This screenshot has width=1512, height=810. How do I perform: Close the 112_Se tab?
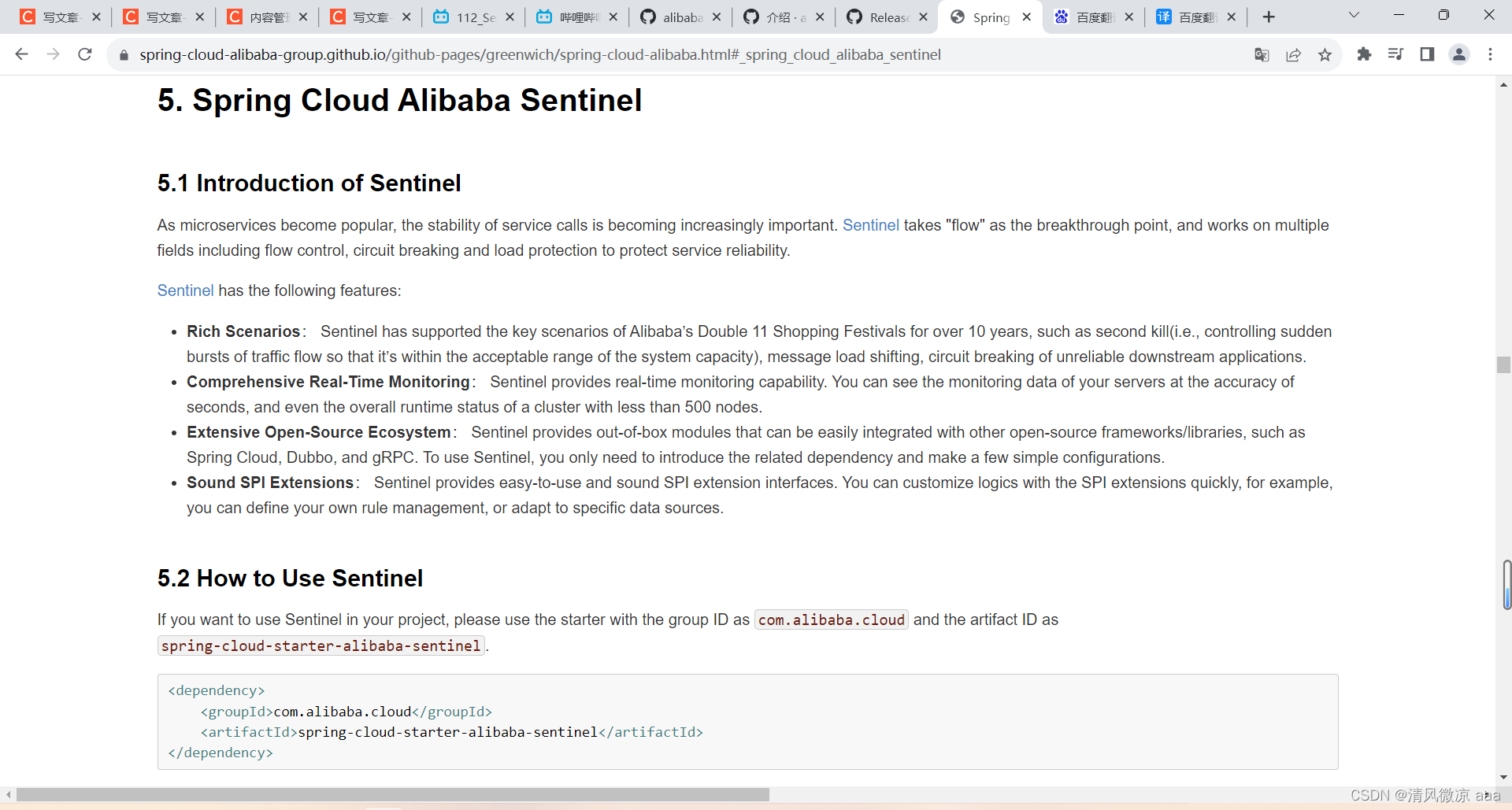click(510, 17)
